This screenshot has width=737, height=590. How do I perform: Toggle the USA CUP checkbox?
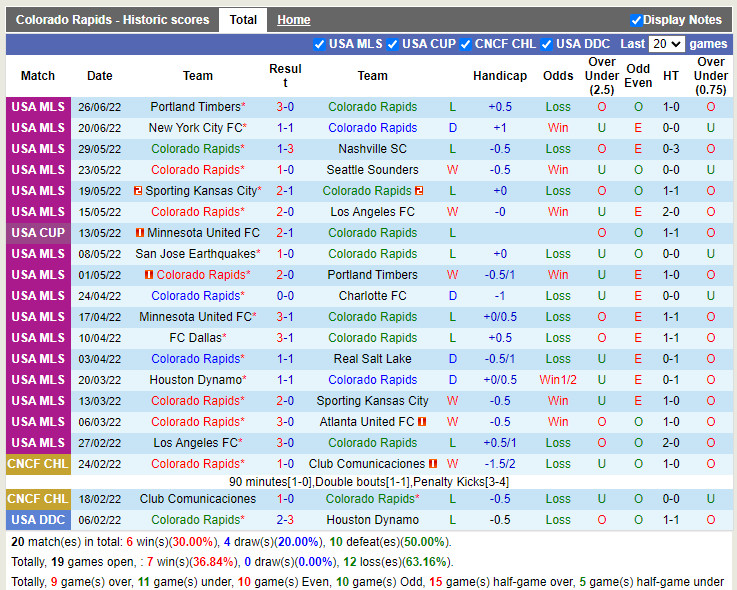click(x=393, y=44)
